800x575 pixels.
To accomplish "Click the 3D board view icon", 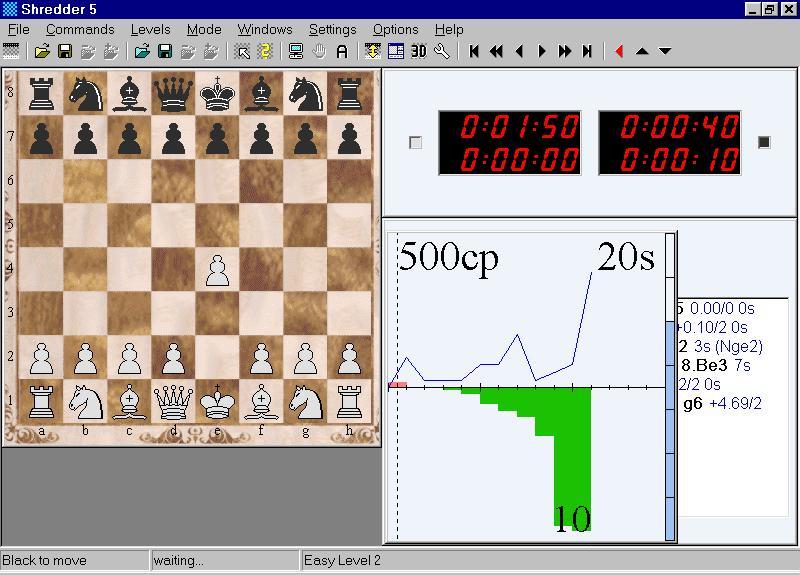I will [418, 51].
